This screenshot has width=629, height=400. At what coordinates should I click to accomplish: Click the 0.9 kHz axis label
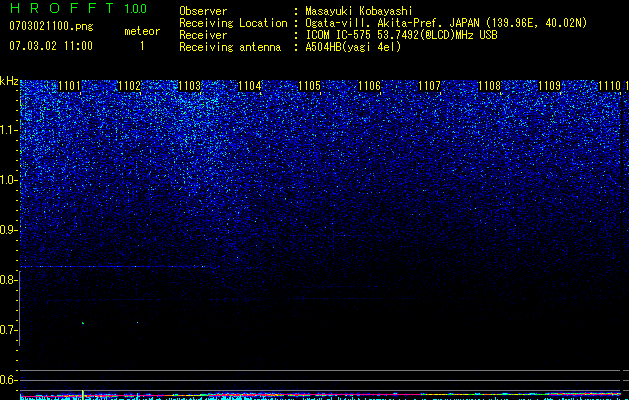click(x=9, y=230)
